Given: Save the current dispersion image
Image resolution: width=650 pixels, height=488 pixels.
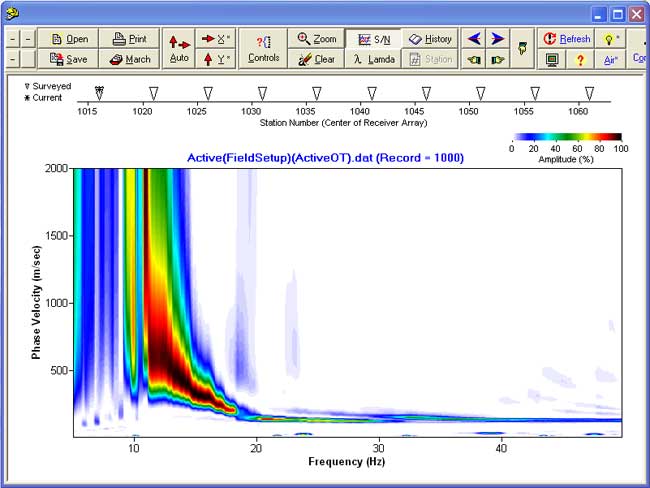Looking at the screenshot, I should point(68,59).
